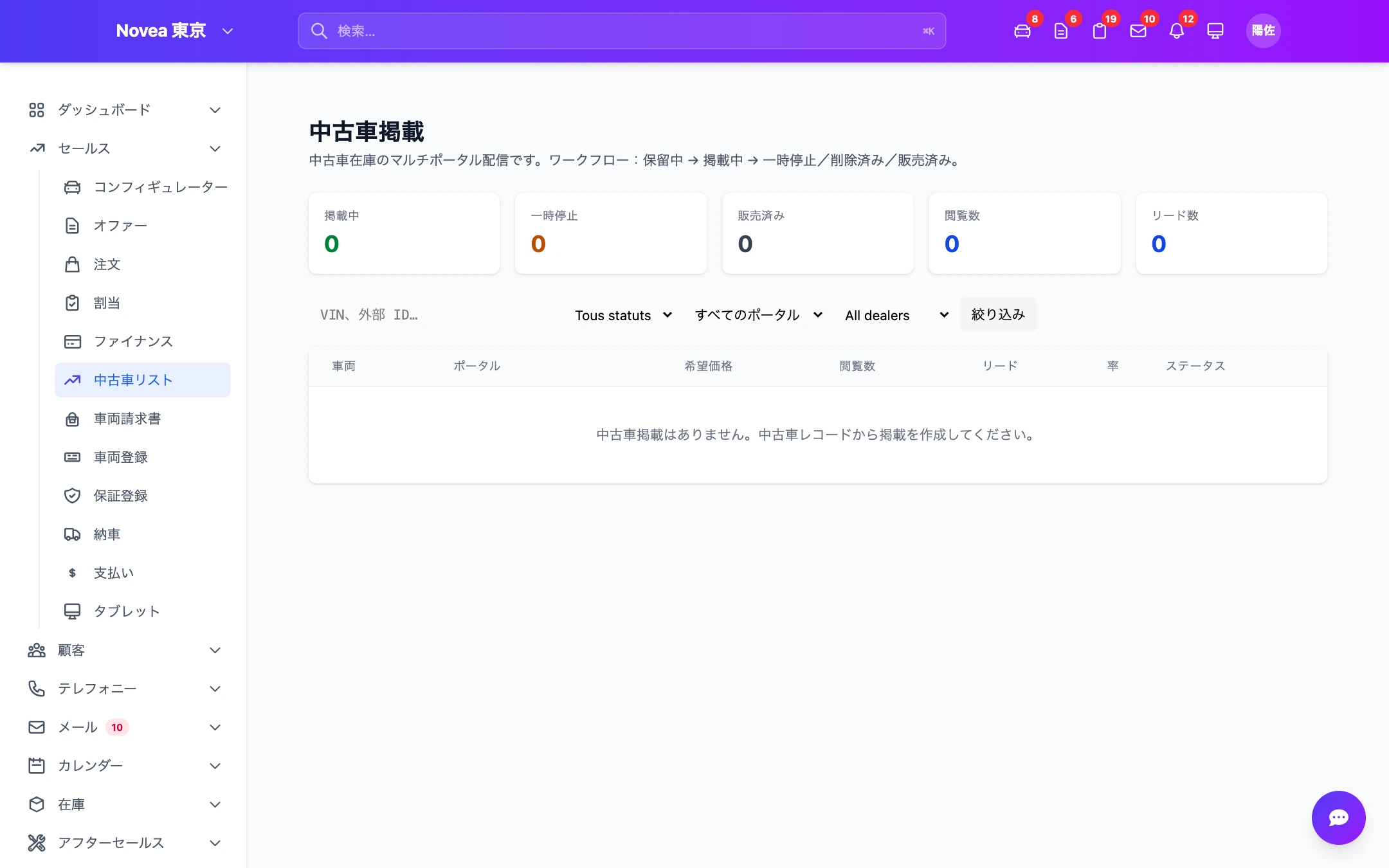1389x868 pixels.
Task: Click the 一時停止 stat card
Action: (611, 233)
